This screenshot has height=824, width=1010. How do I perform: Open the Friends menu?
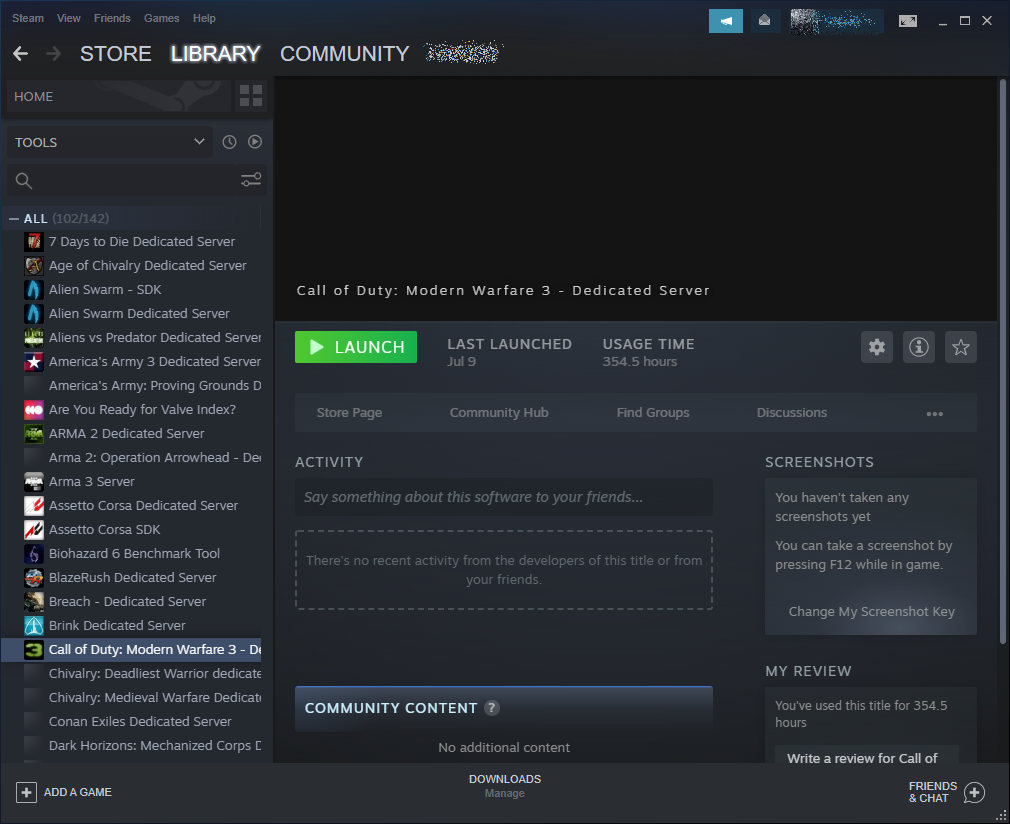click(x=112, y=18)
